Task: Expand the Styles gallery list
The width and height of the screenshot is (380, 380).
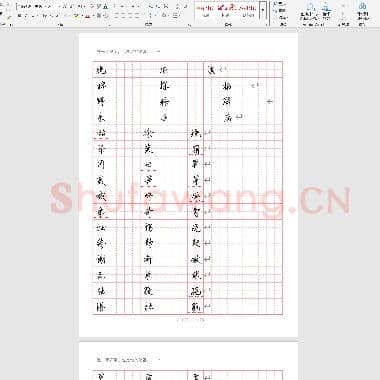Action: click(x=263, y=10)
